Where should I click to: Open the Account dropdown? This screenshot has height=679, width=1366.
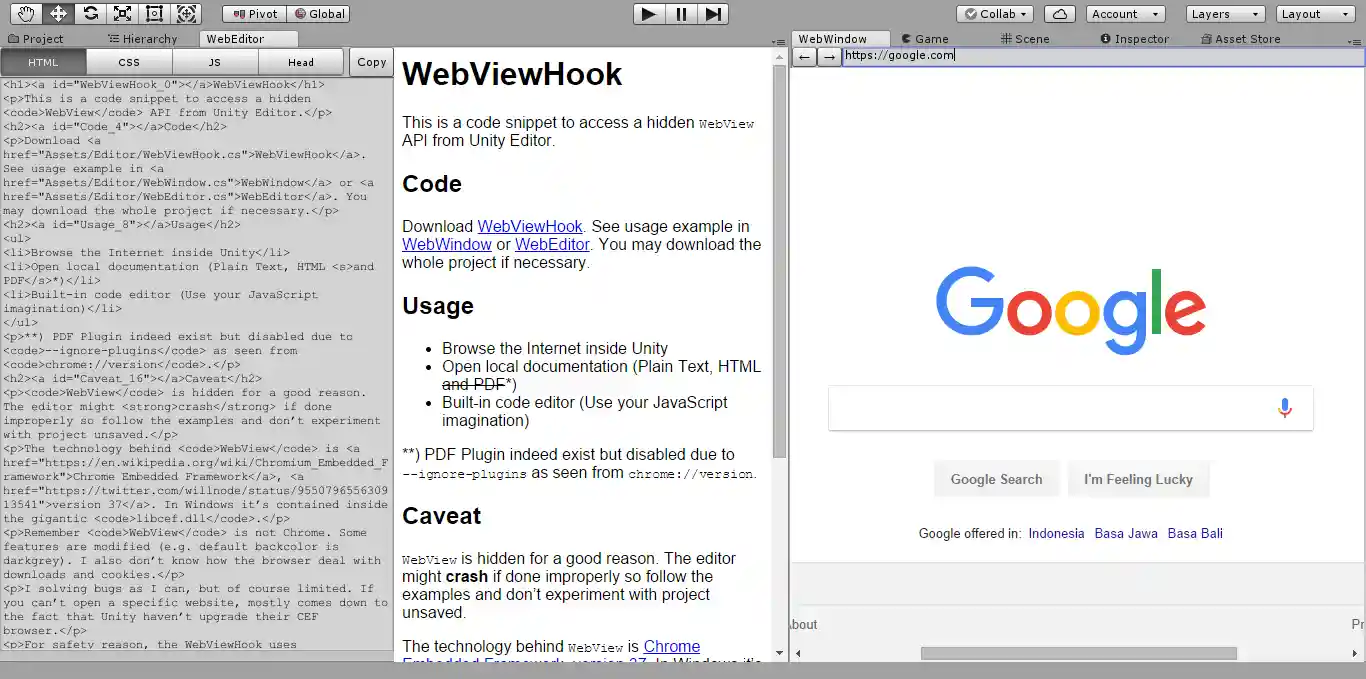pos(1125,13)
